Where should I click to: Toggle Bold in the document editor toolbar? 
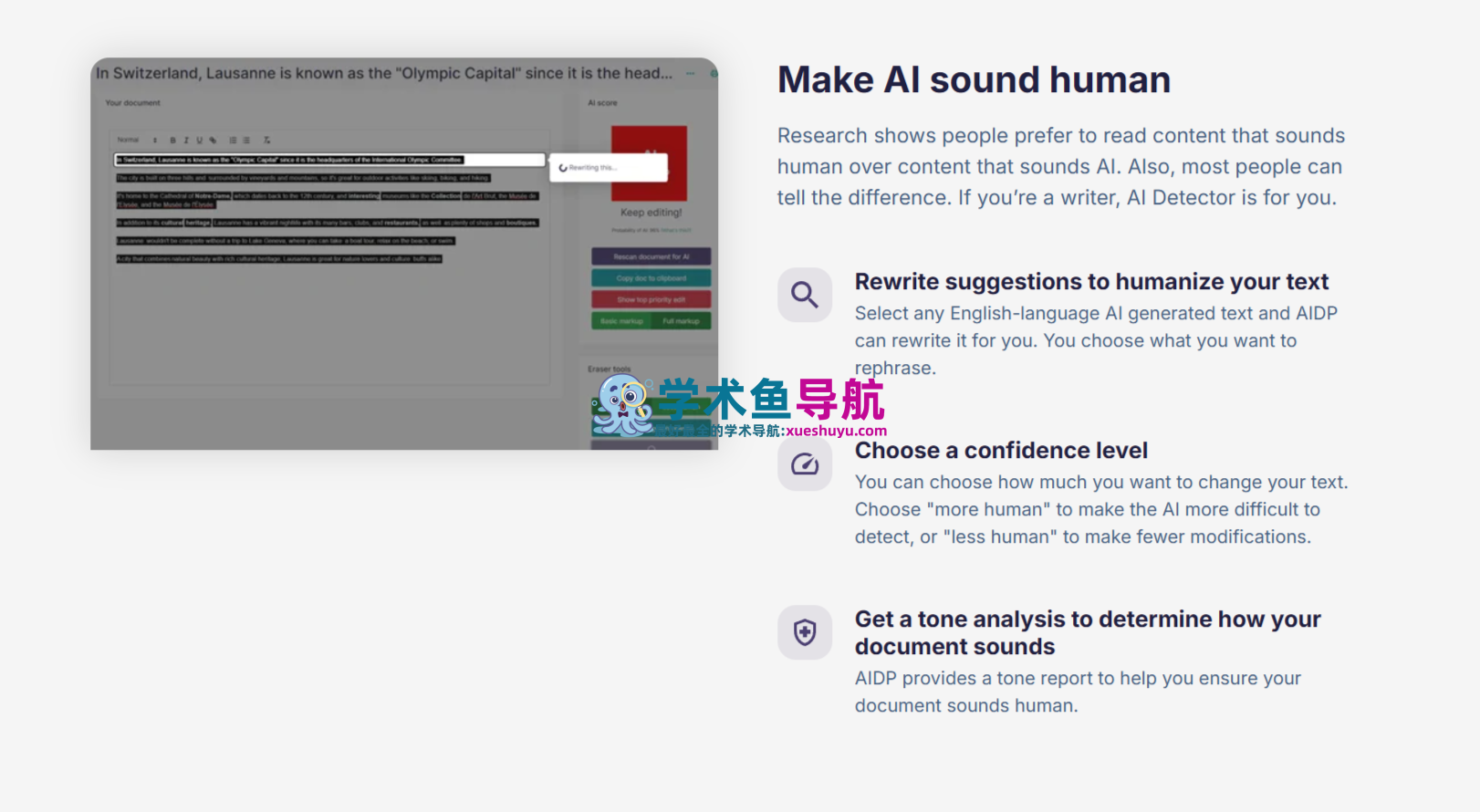coord(172,140)
